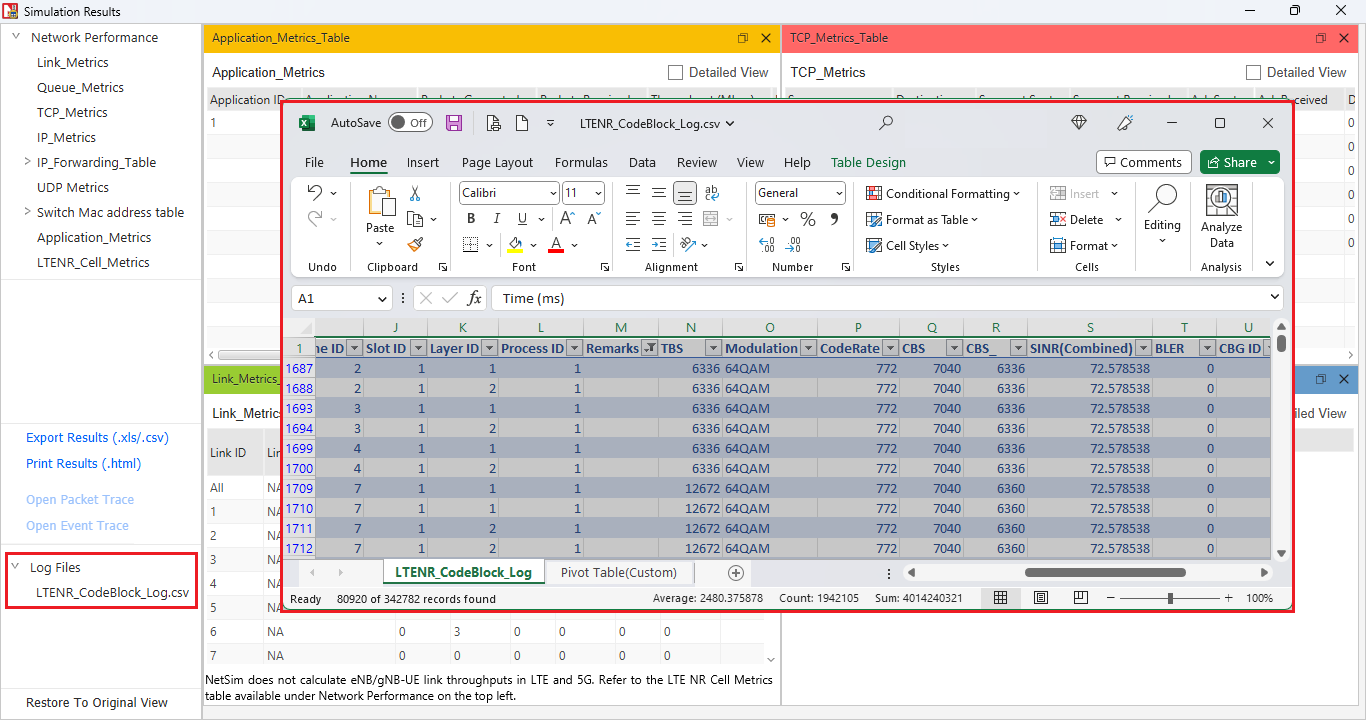
Task: Open the General number format dropdown
Action: [x=838, y=193]
